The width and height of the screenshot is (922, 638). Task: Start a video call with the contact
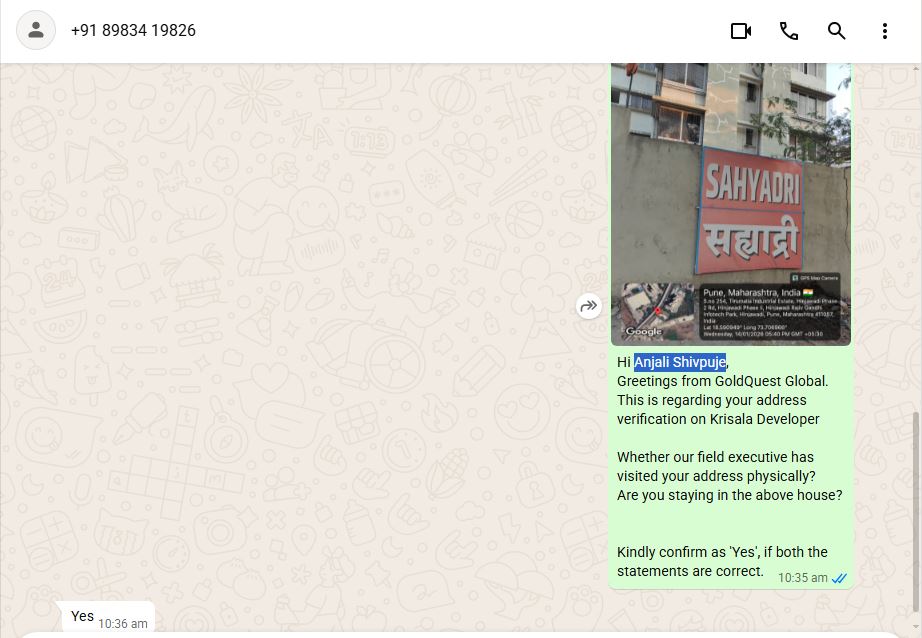click(741, 31)
